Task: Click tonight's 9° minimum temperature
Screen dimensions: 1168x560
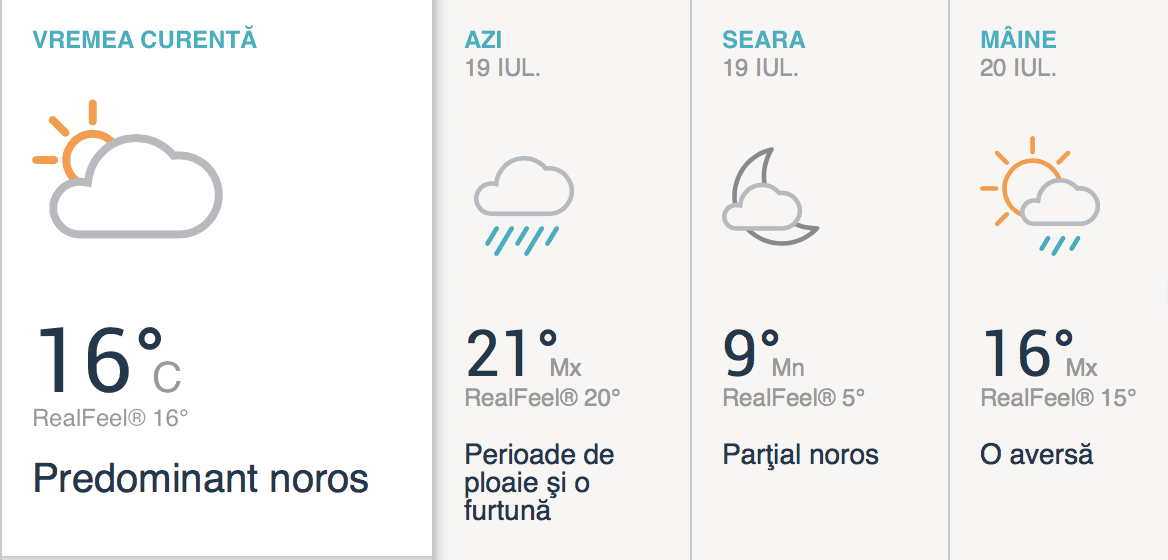Action: click(762, 354)
